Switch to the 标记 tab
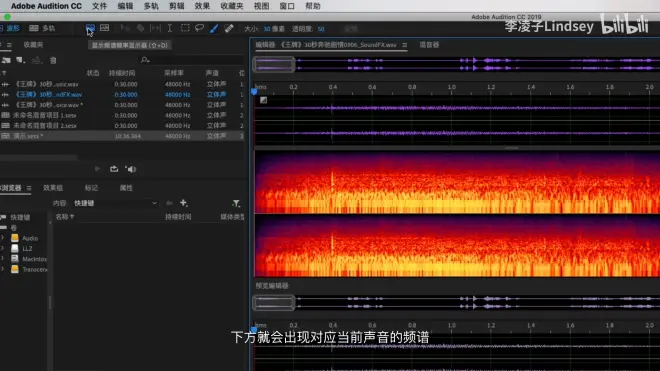The image size is (660, 371). pyautogui.click(x=91, y=188)
